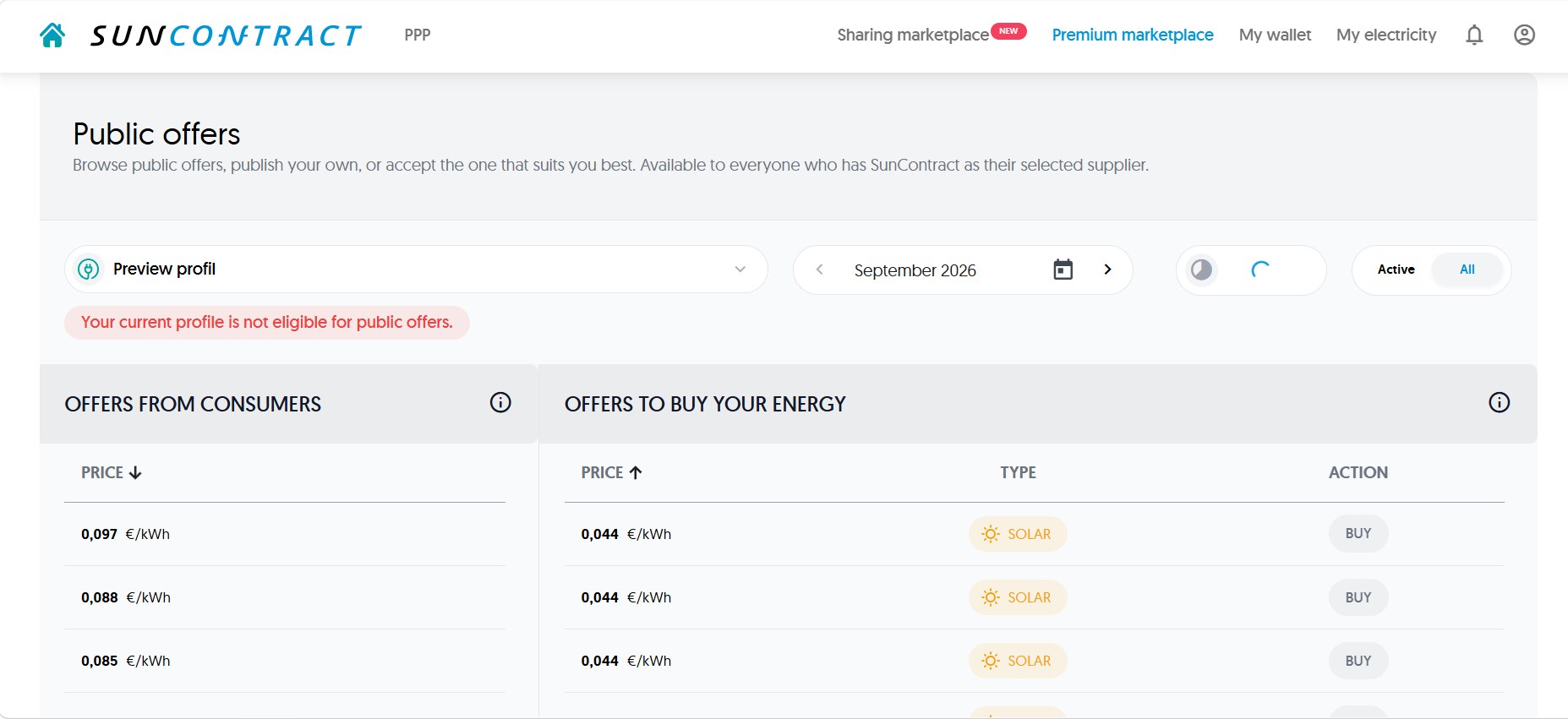Select the 0,088 €/kWh consumer offer
Viewport: 1568px width, 719px height.
point(285,597)
